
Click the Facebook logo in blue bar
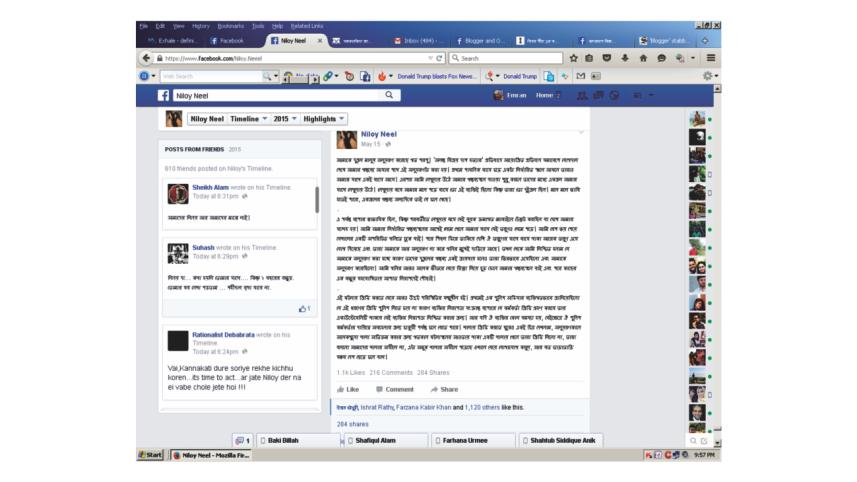[163, 95]
